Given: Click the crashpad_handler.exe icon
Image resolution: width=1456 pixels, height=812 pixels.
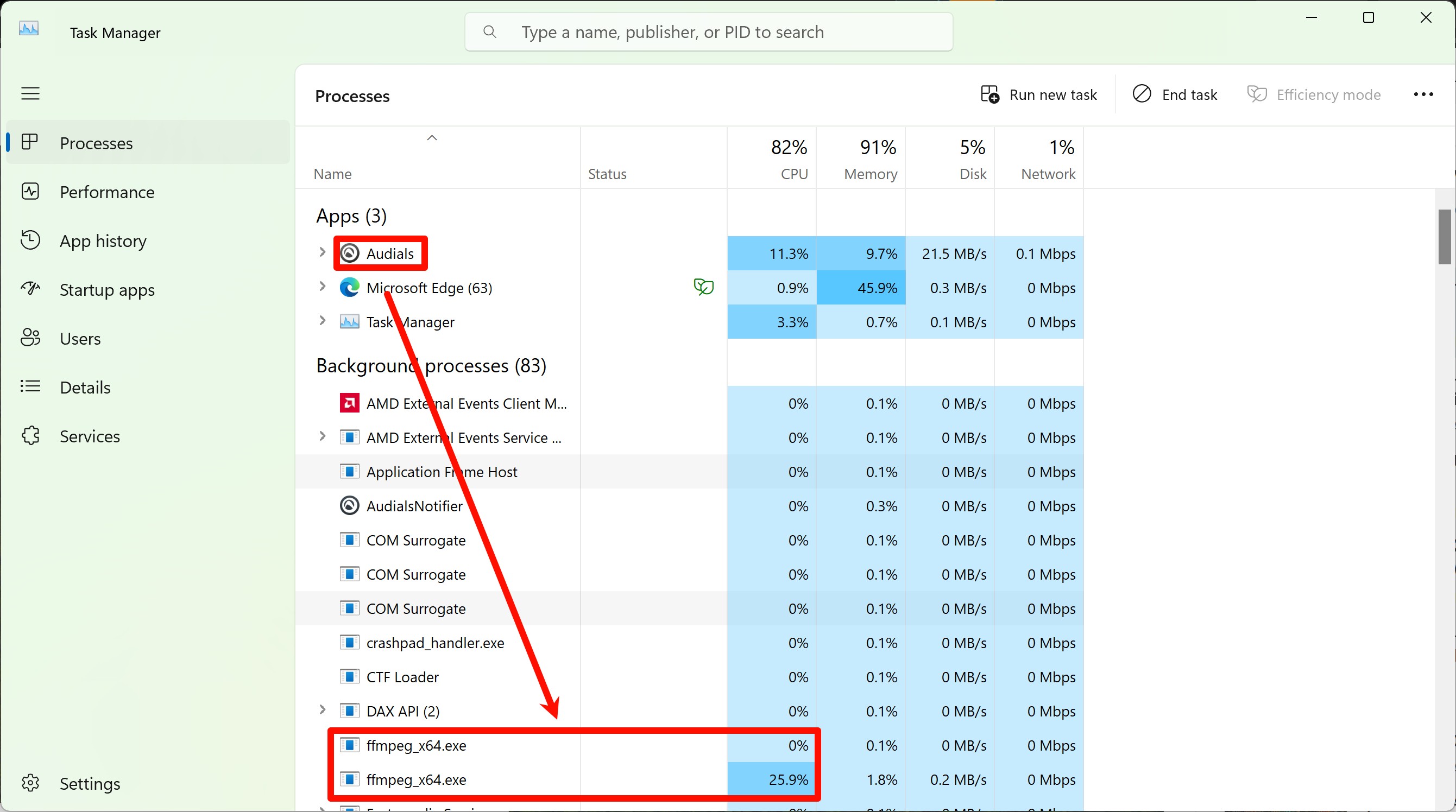Looking at the screenshot, I should pos(349,643).
